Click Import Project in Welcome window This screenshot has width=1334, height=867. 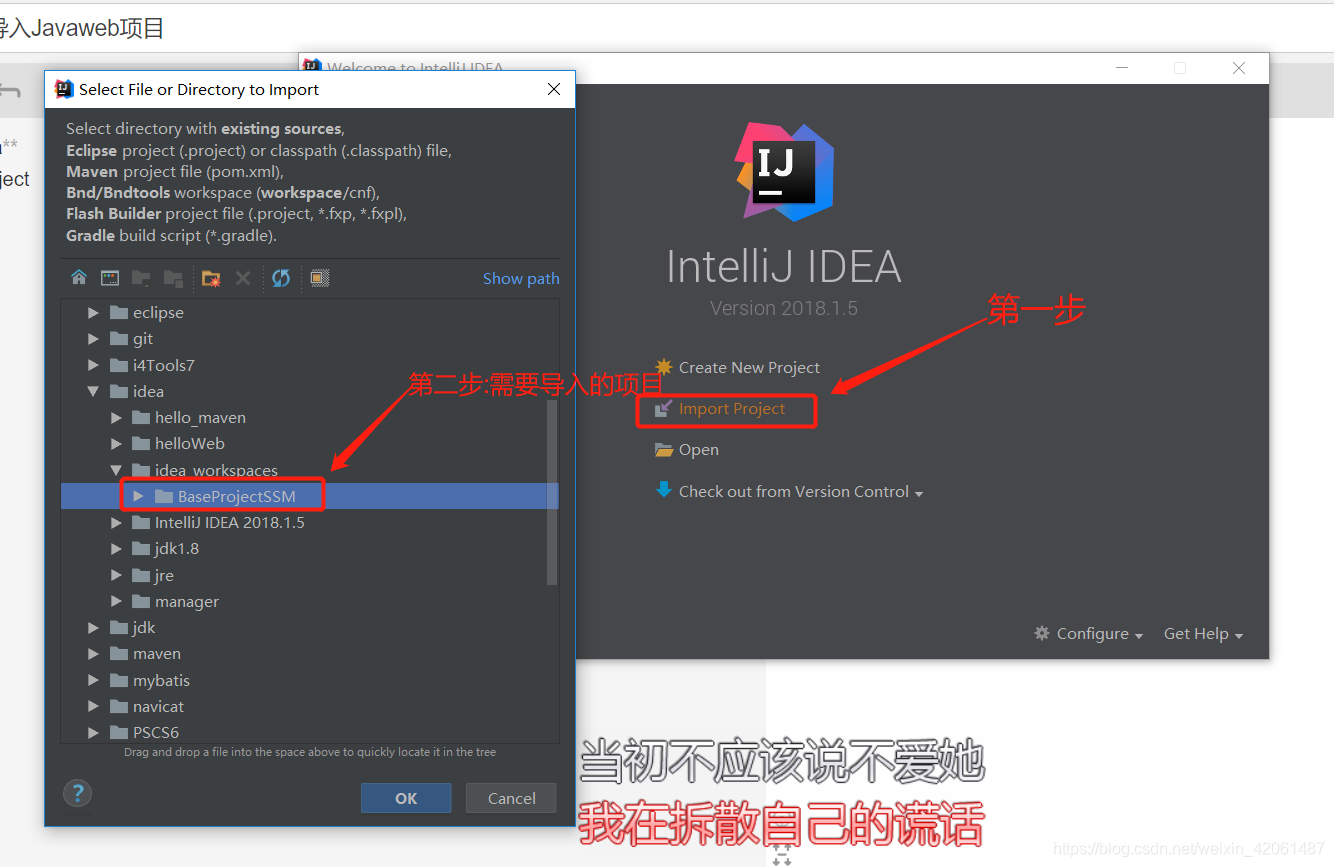720,408
